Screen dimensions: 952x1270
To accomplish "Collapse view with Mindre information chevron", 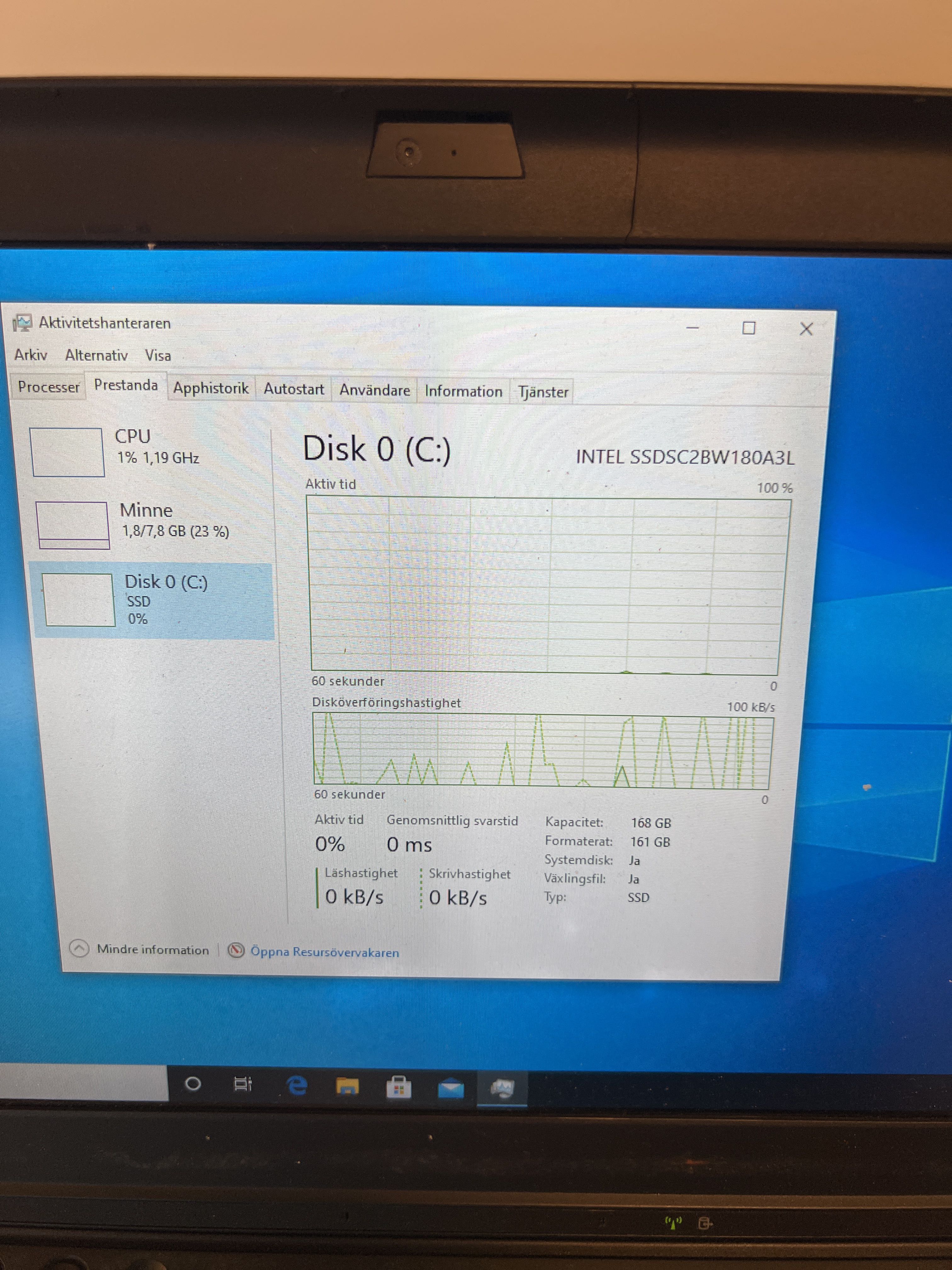I will pos(79,948).
